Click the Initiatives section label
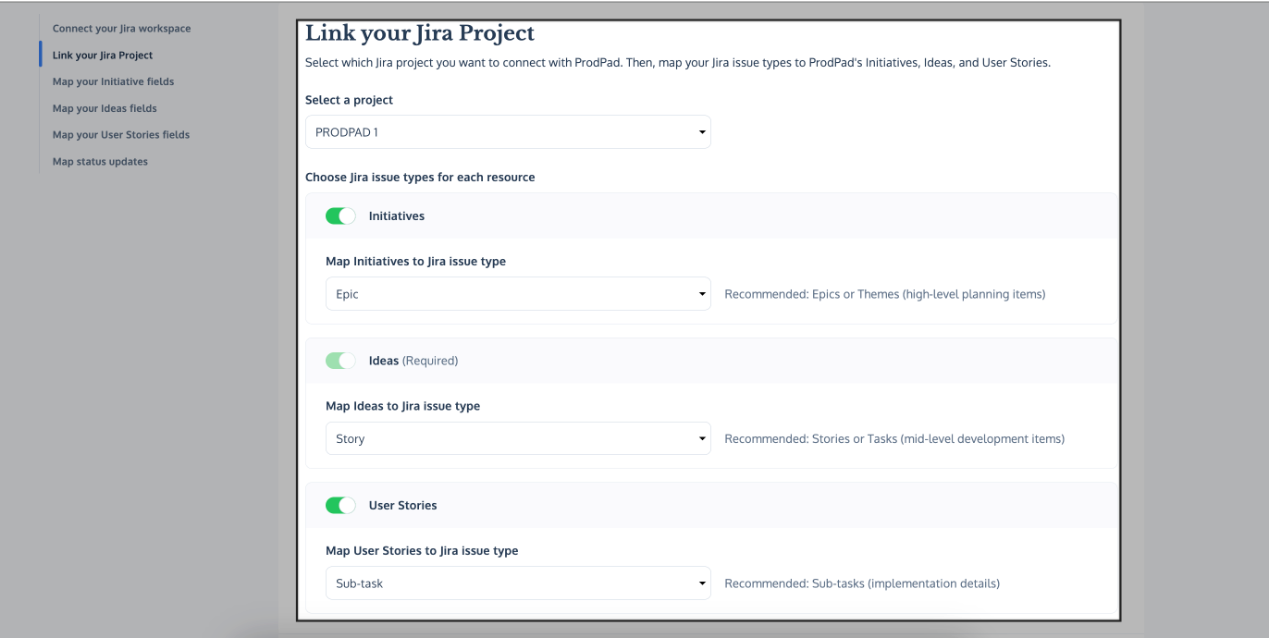This screenshot has height=638, width=1270. [x=397, y=216]
